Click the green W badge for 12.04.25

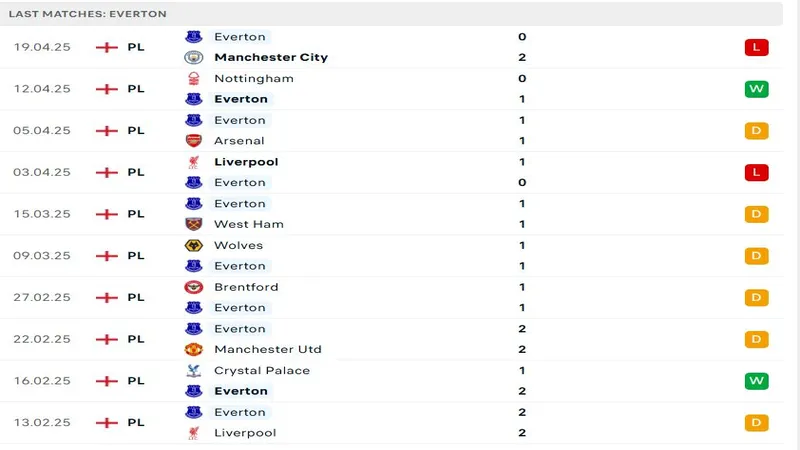coord(756,89)
